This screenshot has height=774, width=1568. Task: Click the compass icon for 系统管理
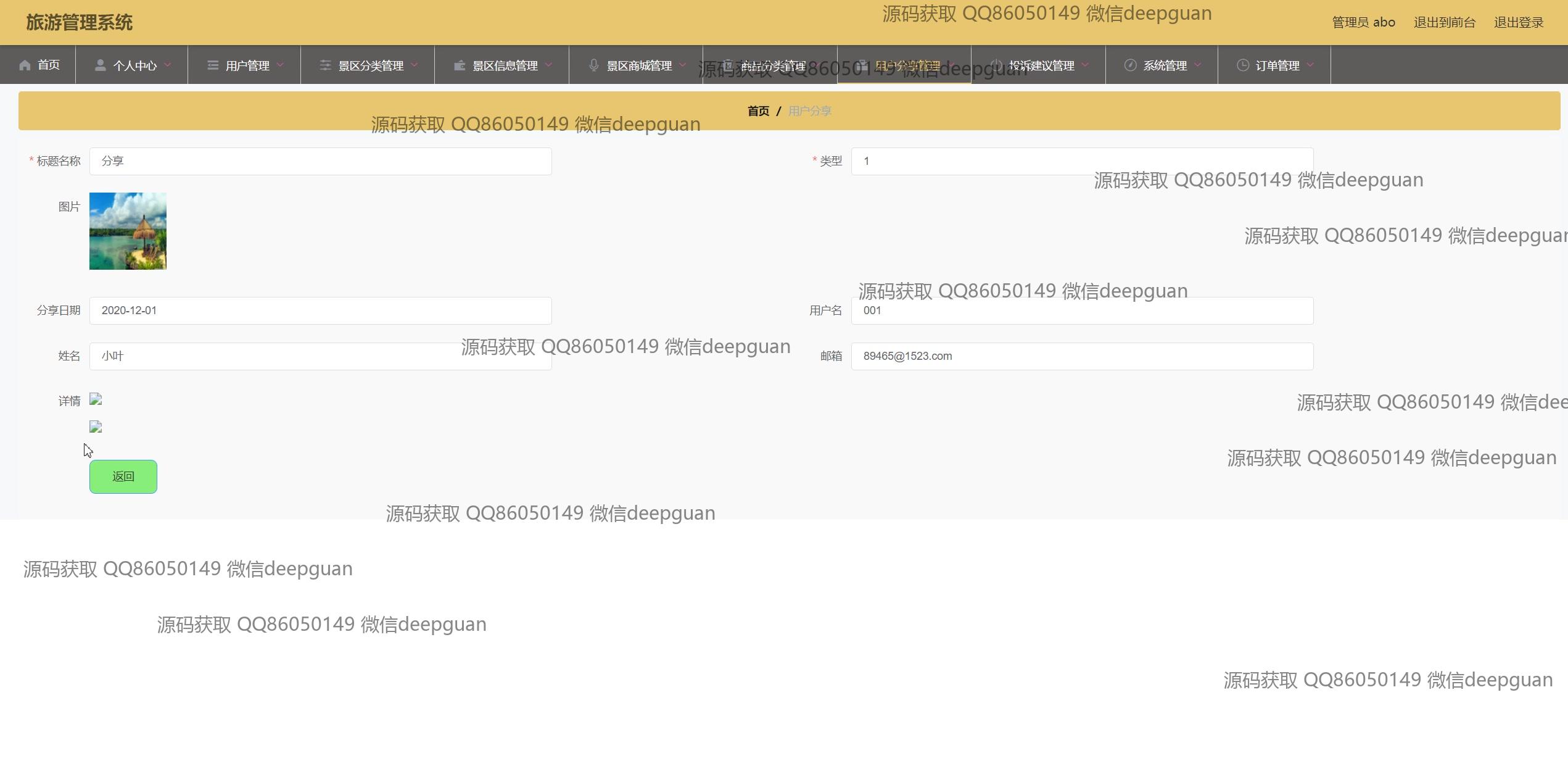click(1130, 65)
